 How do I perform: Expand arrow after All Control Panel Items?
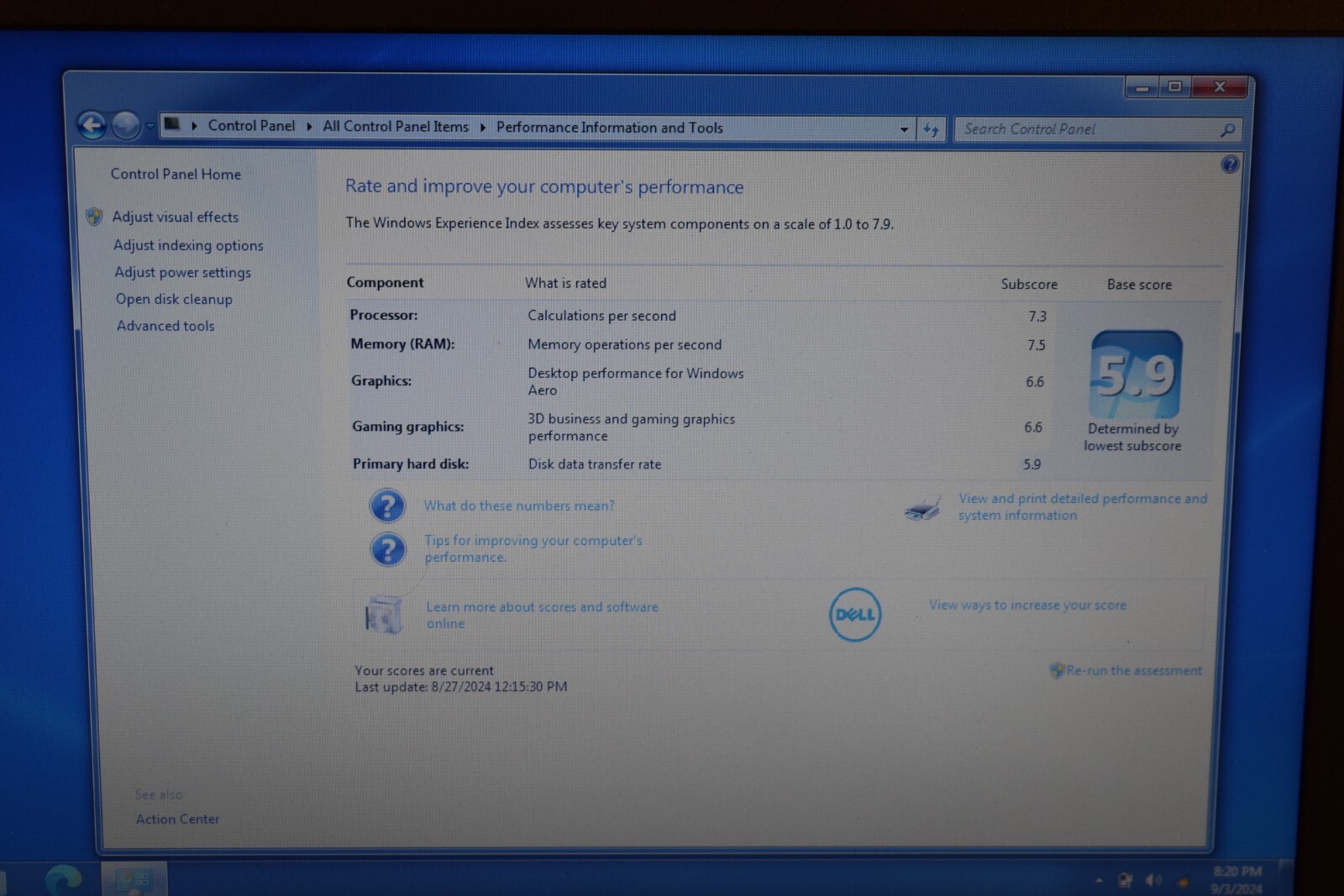click(x=483, y=127)
